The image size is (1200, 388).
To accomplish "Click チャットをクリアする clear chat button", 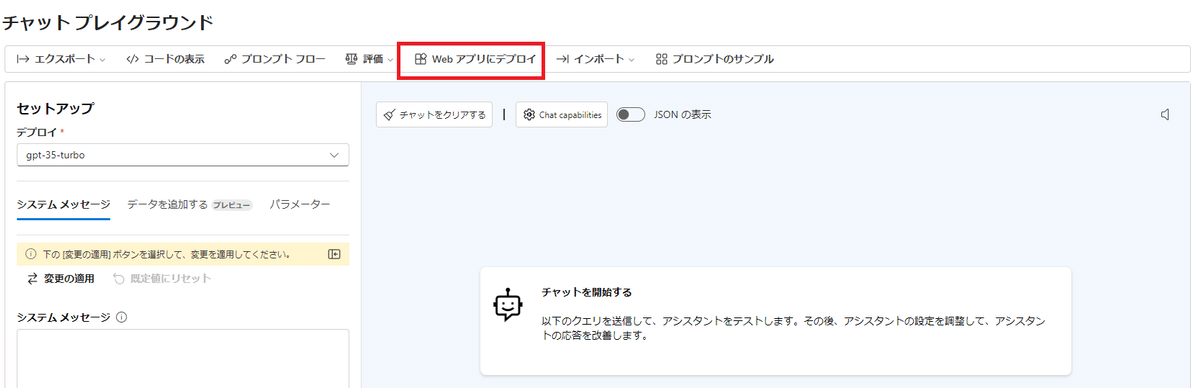I will (x=434, y=115).
